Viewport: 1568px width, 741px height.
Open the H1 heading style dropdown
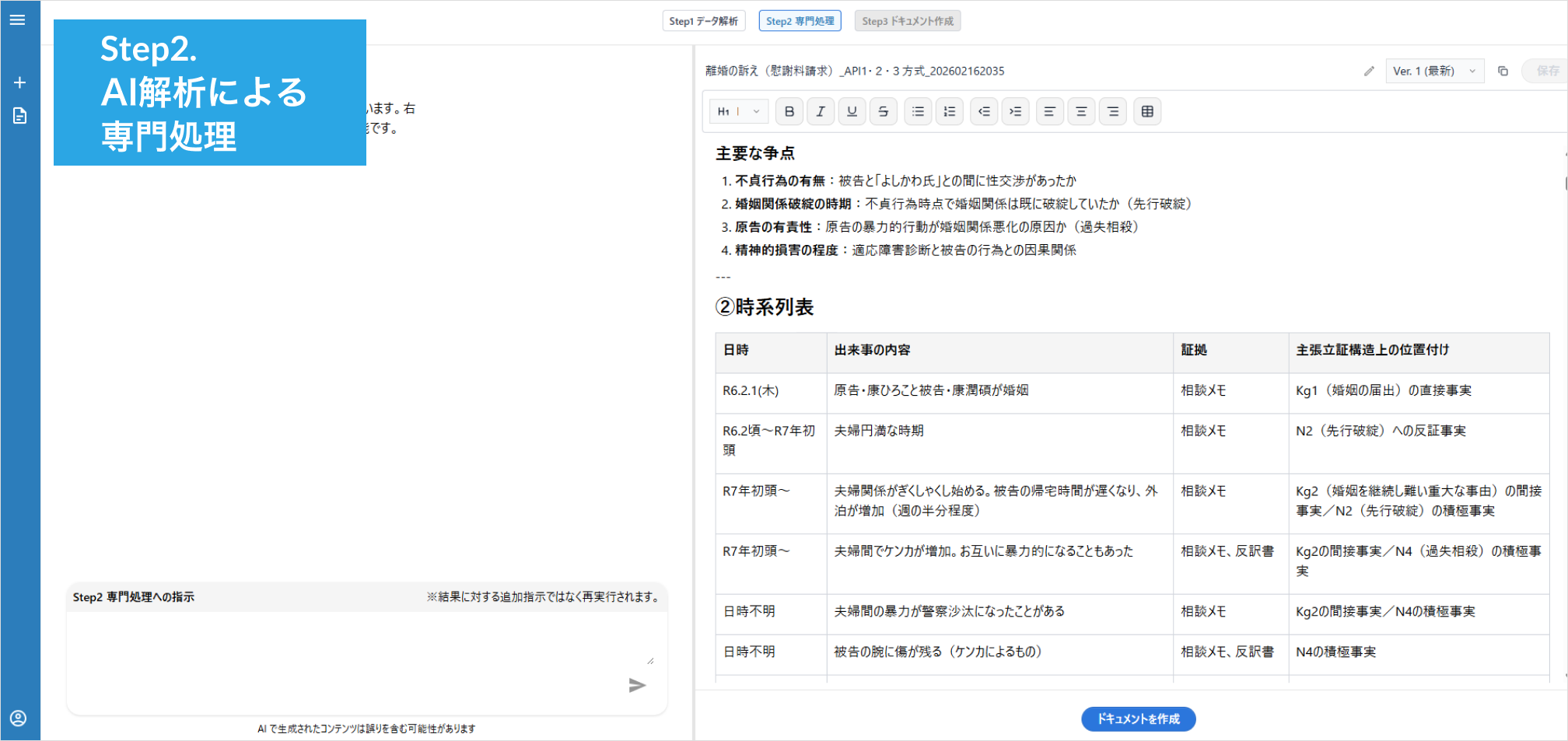(738, 112)
